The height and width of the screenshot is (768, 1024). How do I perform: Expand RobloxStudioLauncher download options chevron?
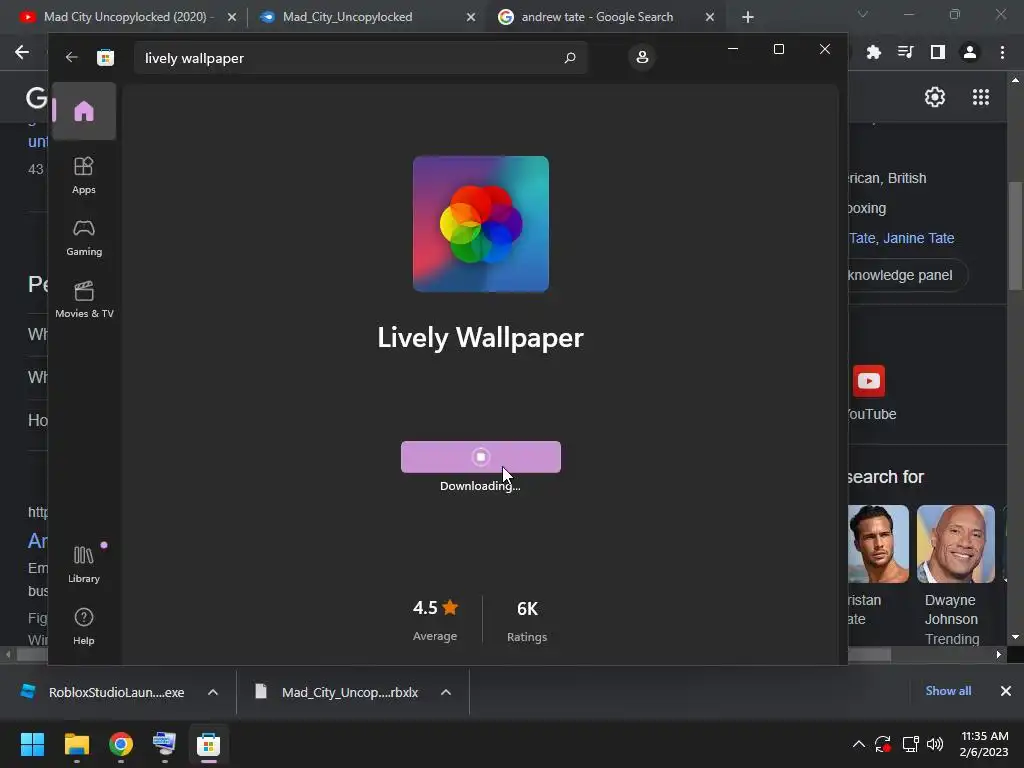click(x=213, y=692)
